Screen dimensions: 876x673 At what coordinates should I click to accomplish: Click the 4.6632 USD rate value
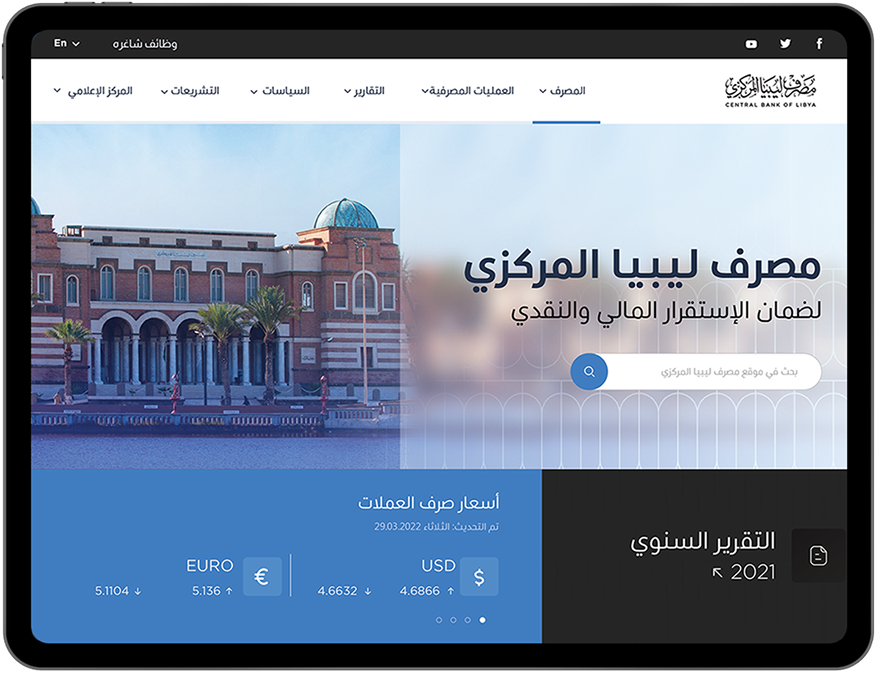point(337,591)
